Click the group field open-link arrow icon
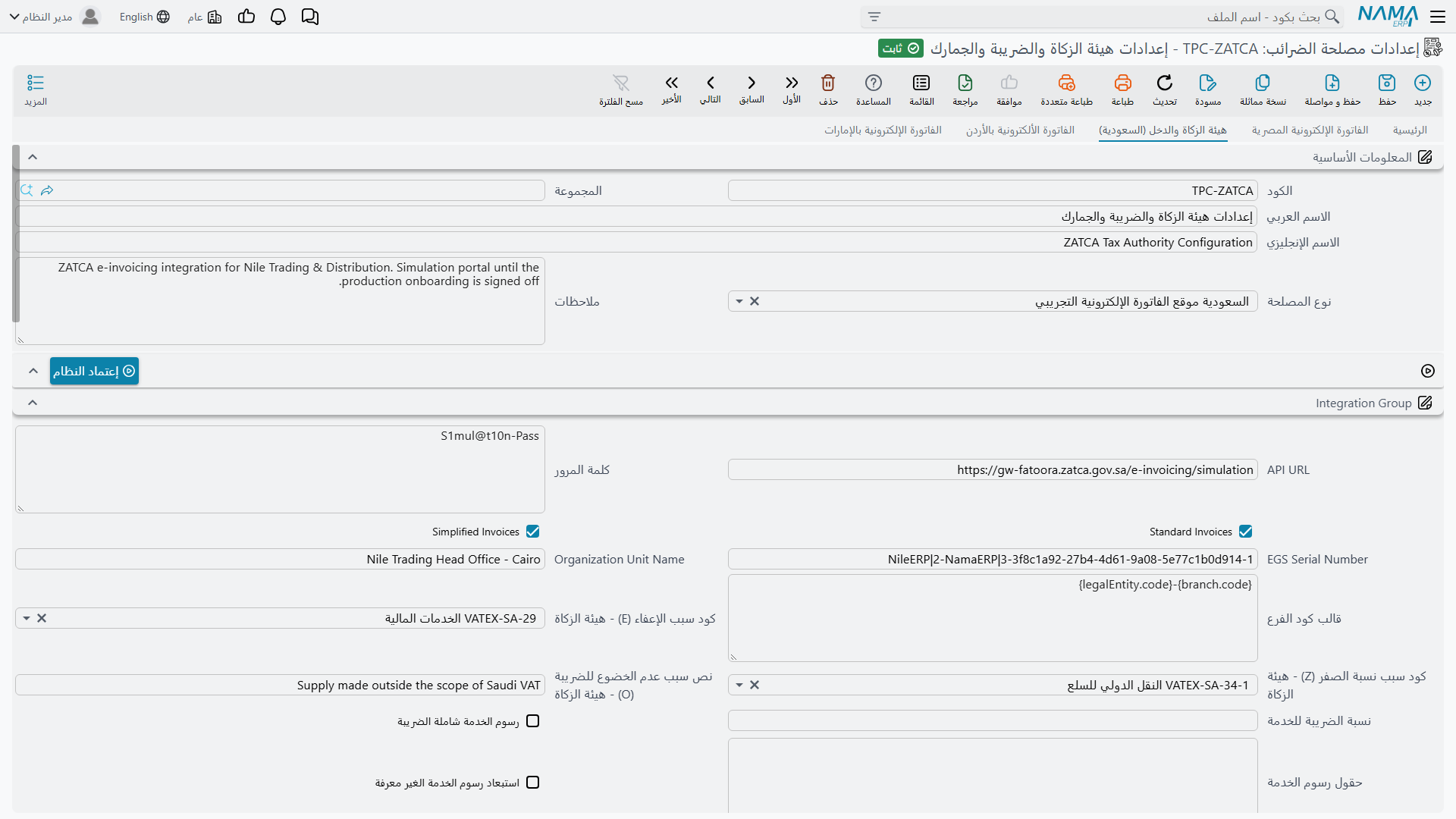Viewport: 1456px width, 819px height. point(47,190)
